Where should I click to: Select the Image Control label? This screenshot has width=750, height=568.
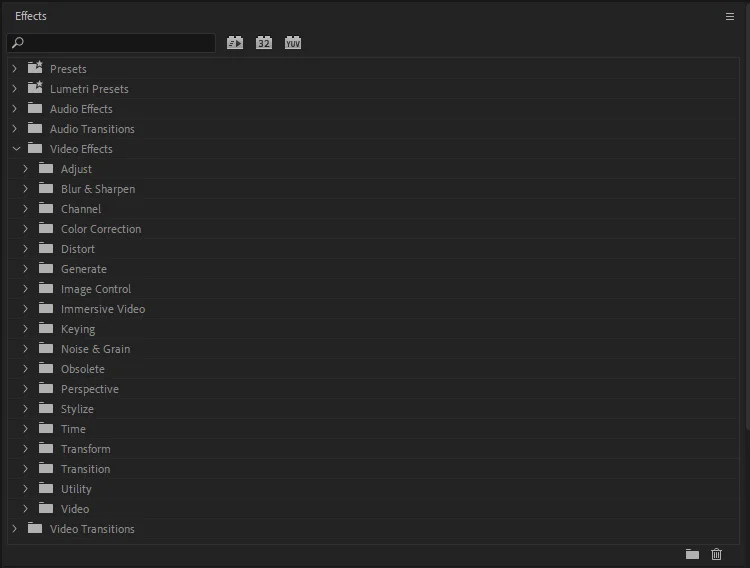point(96,289)
